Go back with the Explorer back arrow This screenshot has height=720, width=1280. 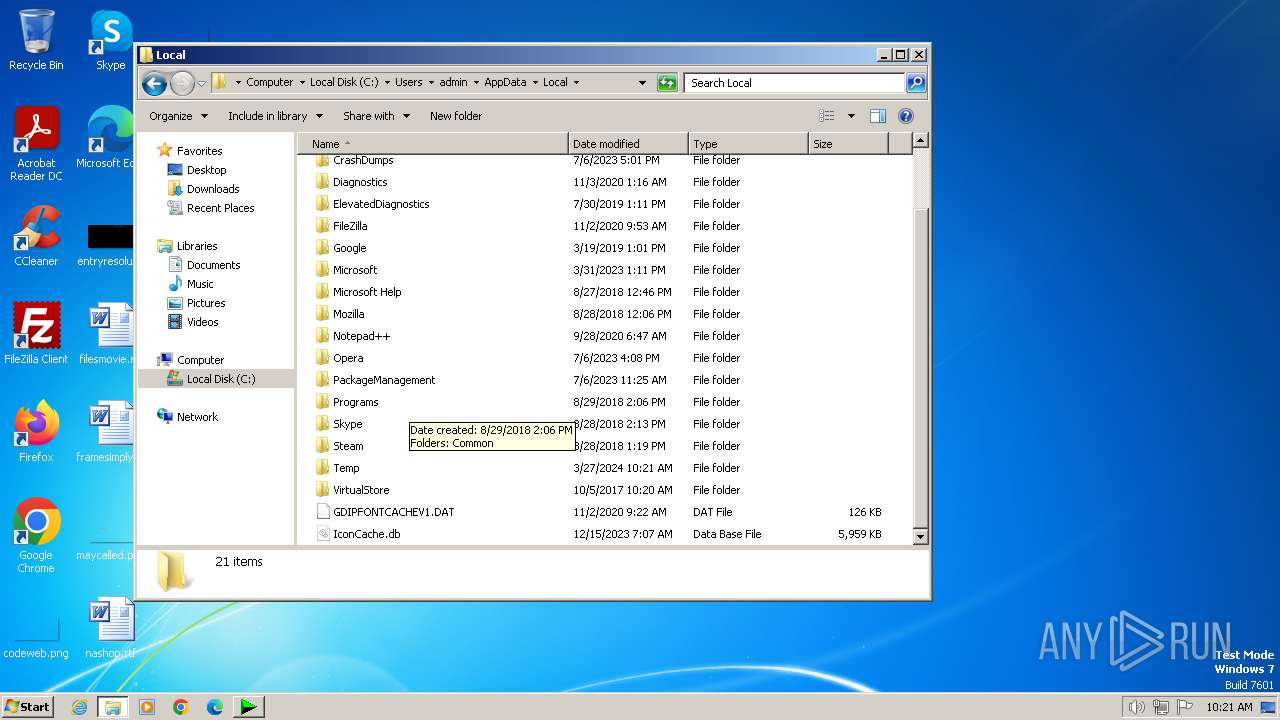154,83
